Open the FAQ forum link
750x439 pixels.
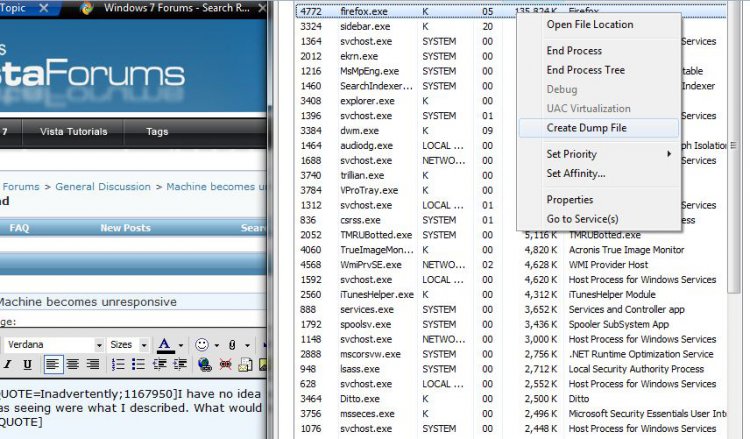[x=19, y=228]
